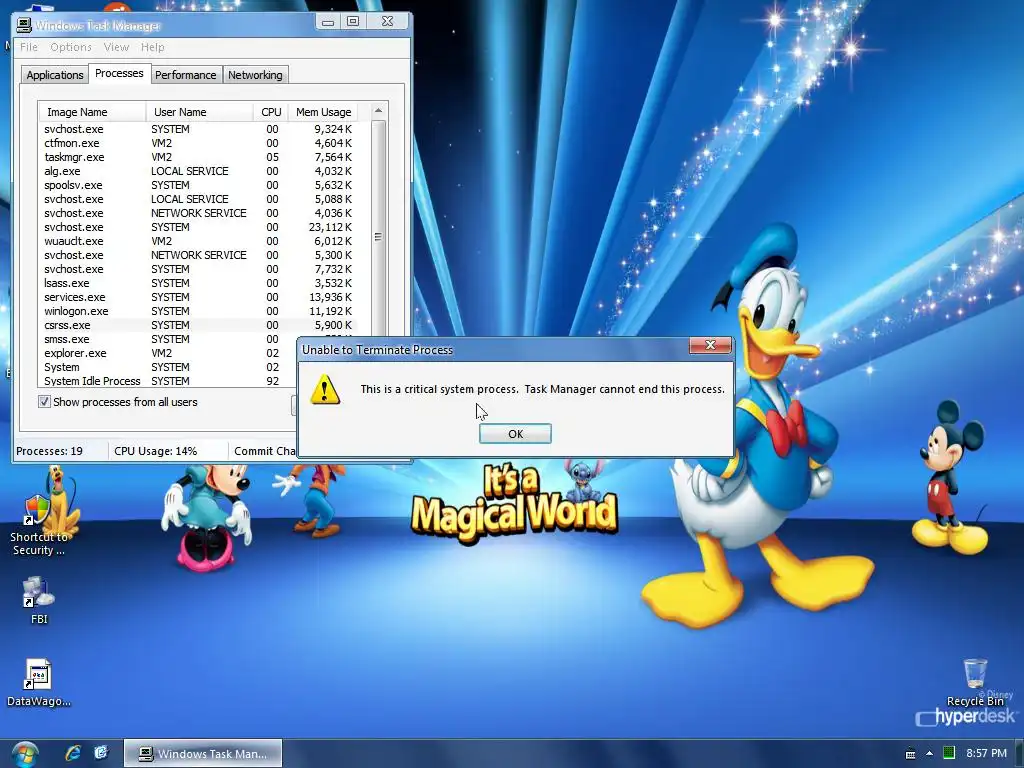Maximize the Windows Task Manager window
Viewport: 1024px width, 768px height.
point(353,22)
